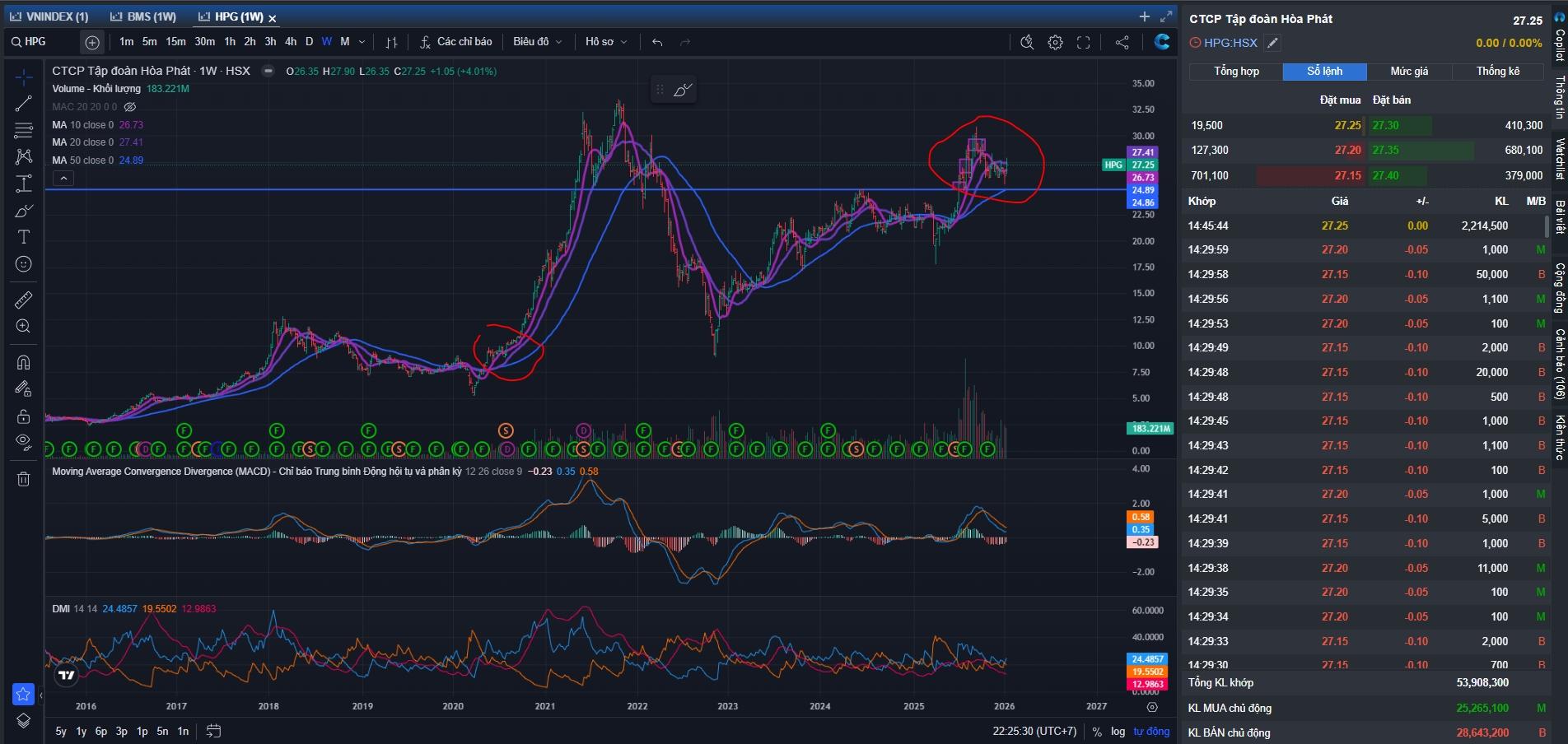This screenshot has height=744, width=1568.
Task: Open the Hồ sơ dropdown menu
Action: pyautogui.click(x=606, y=42)
